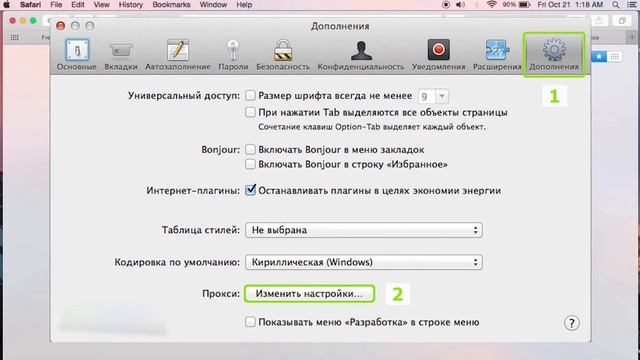Open volume control in menu bar
Image resolution: width=640 pixels, height=360 pixels.
[460, 5]
